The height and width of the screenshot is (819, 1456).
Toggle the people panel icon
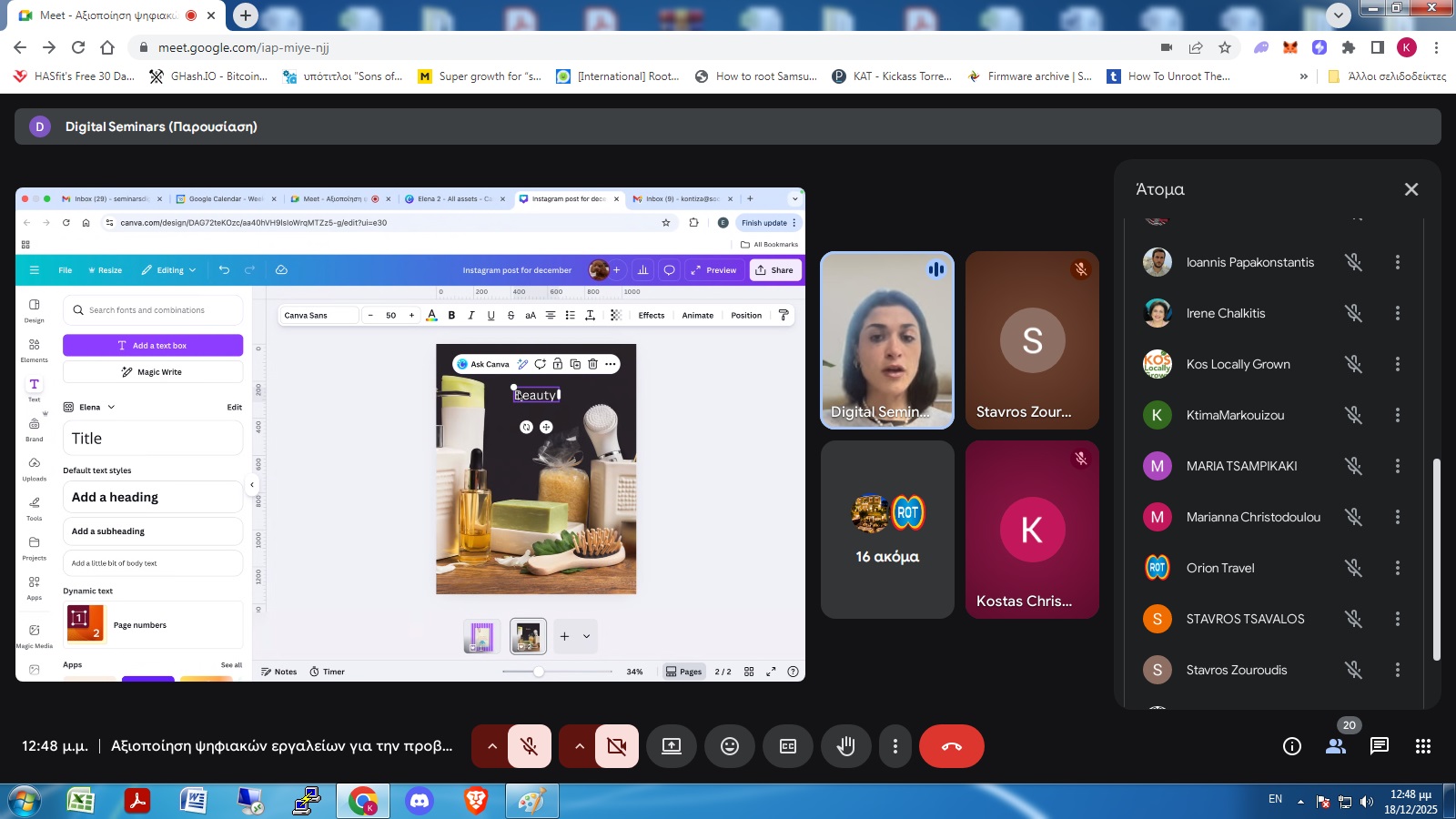[1336, 746]
